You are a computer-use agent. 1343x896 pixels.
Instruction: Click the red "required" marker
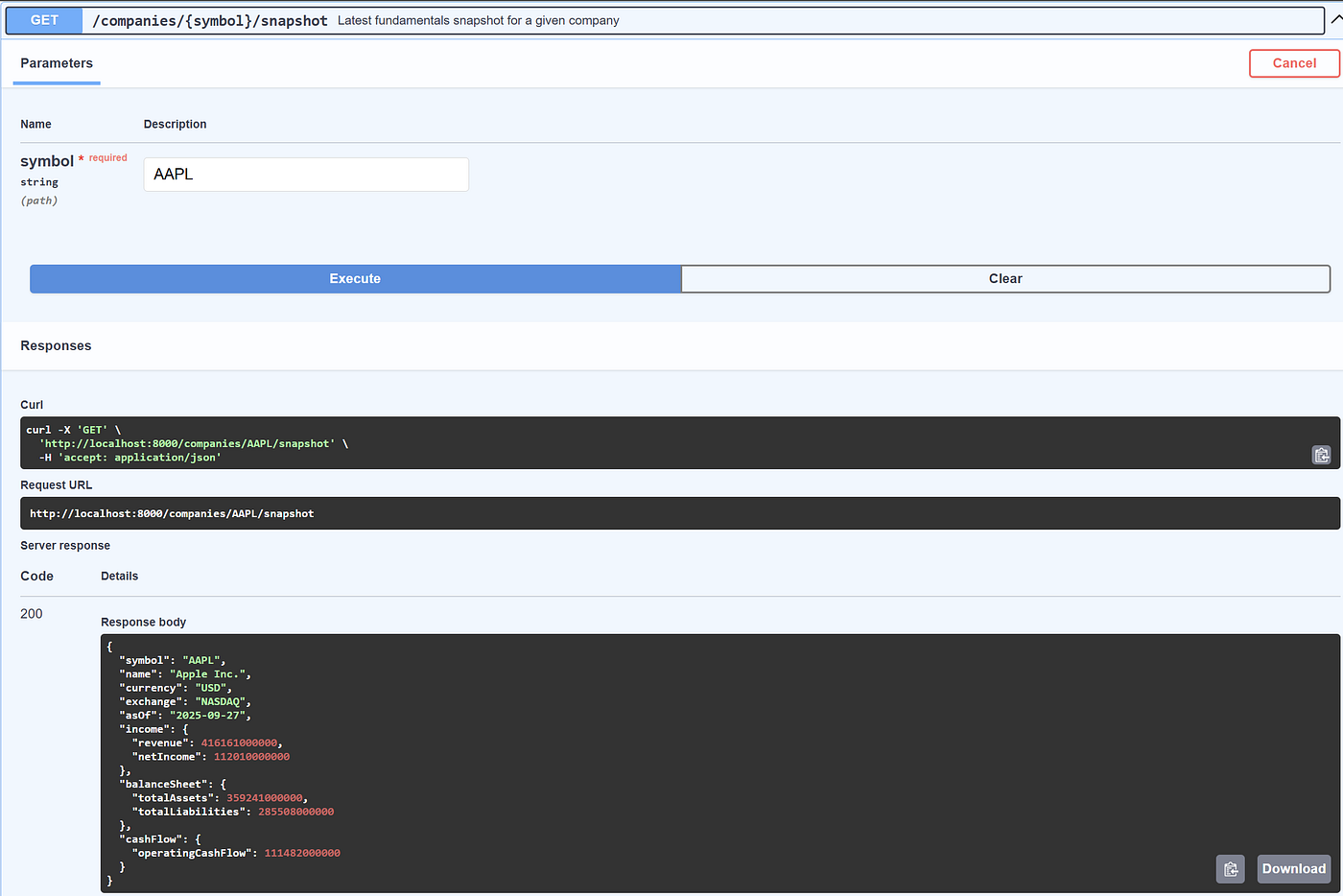click(107, 158)
